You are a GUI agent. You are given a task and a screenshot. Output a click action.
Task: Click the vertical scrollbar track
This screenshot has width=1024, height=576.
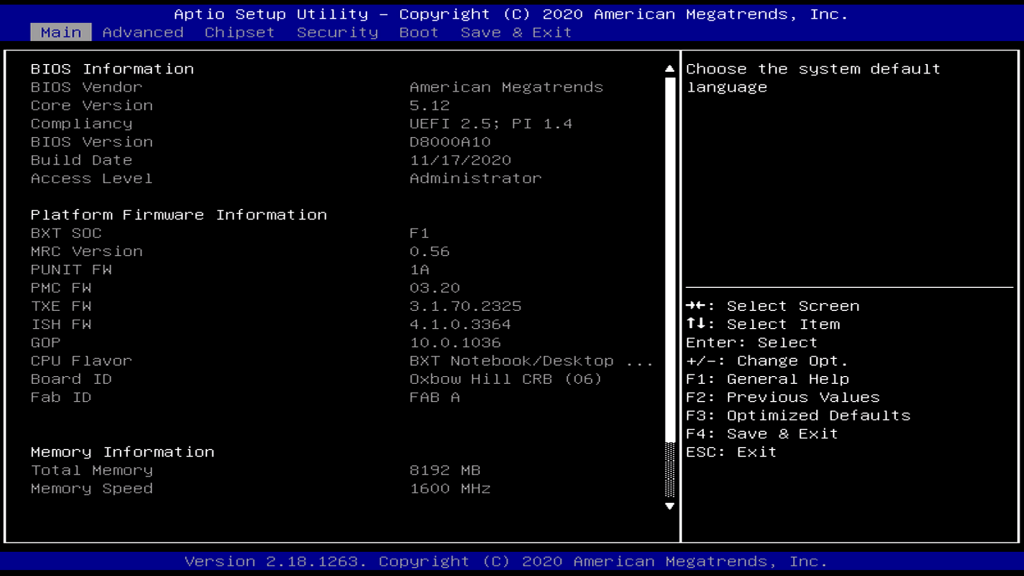[669, 287]
